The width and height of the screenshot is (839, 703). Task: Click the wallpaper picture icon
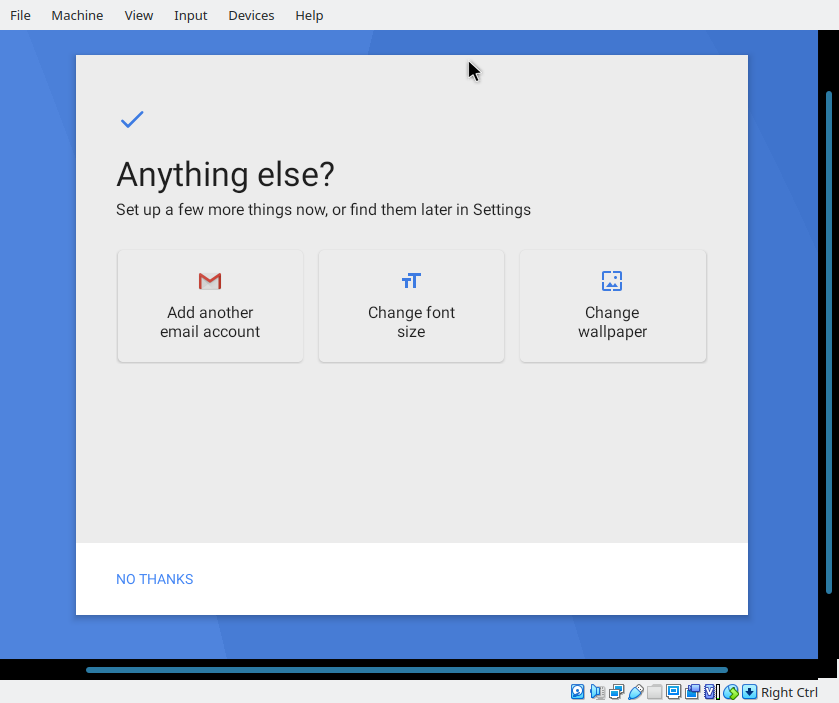pyautogui.click(x=612, y=280)
